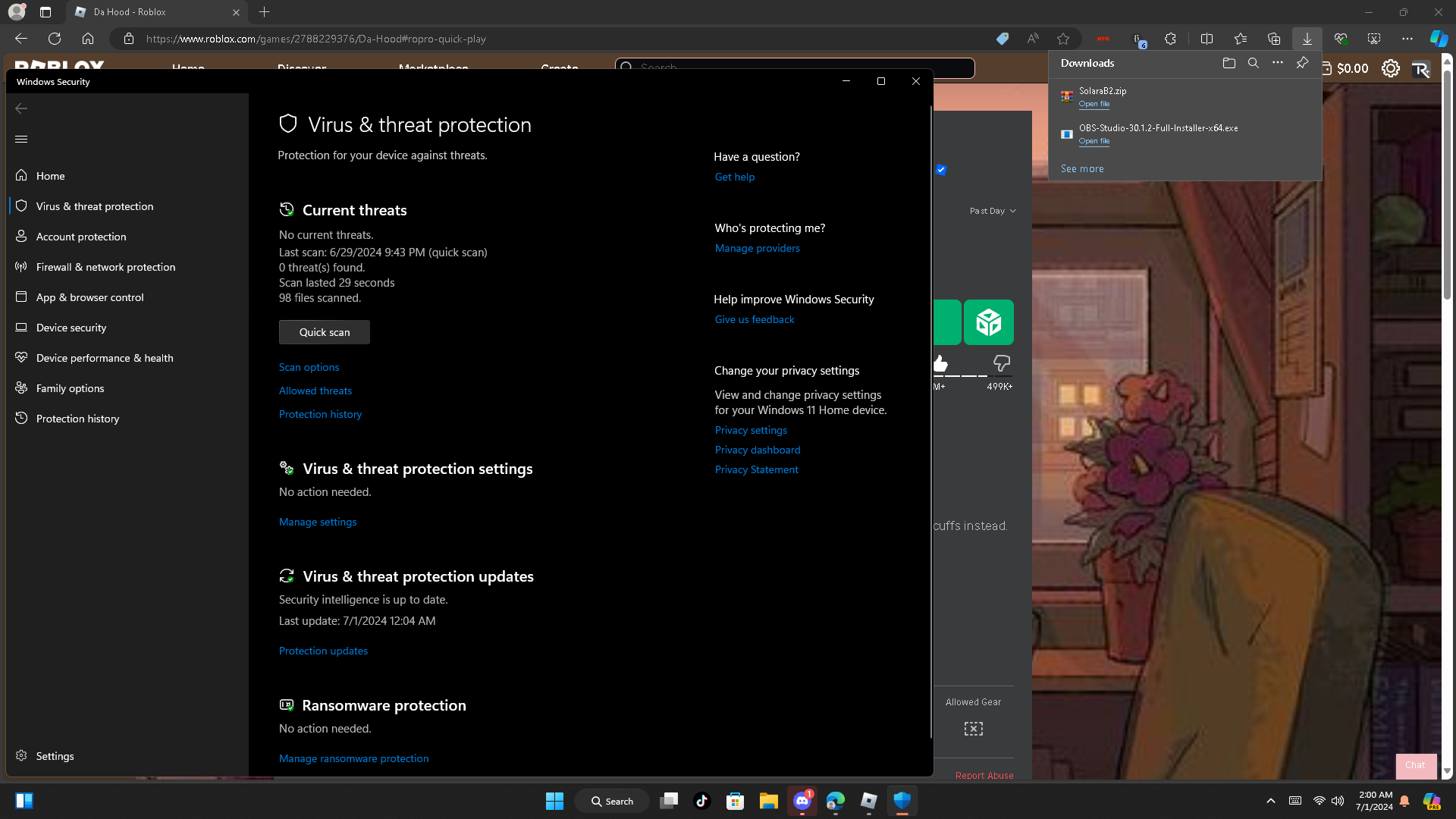Open more options in Downloads panel
This screenshot has width=1456, height=819.
pyautogui.click(x=1278, y=63)
